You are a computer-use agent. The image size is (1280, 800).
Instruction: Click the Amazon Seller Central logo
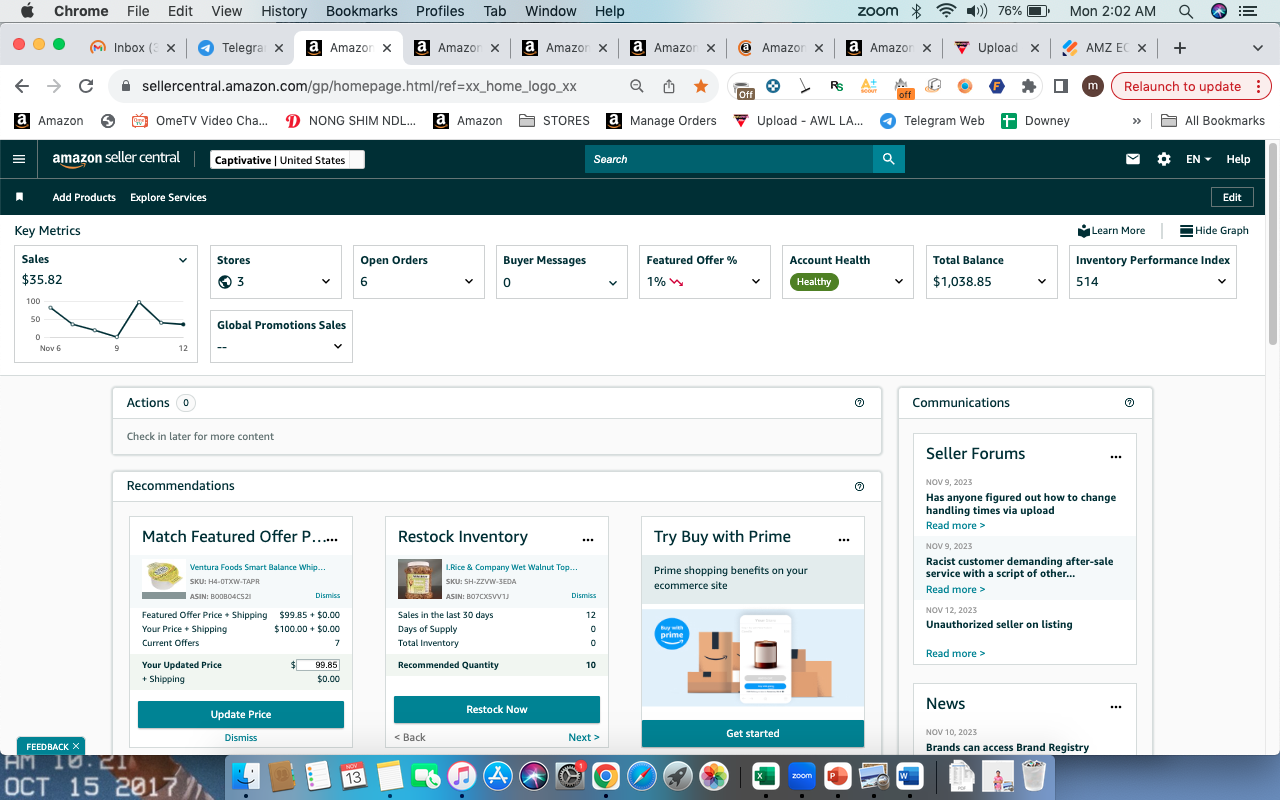[116, 159]
